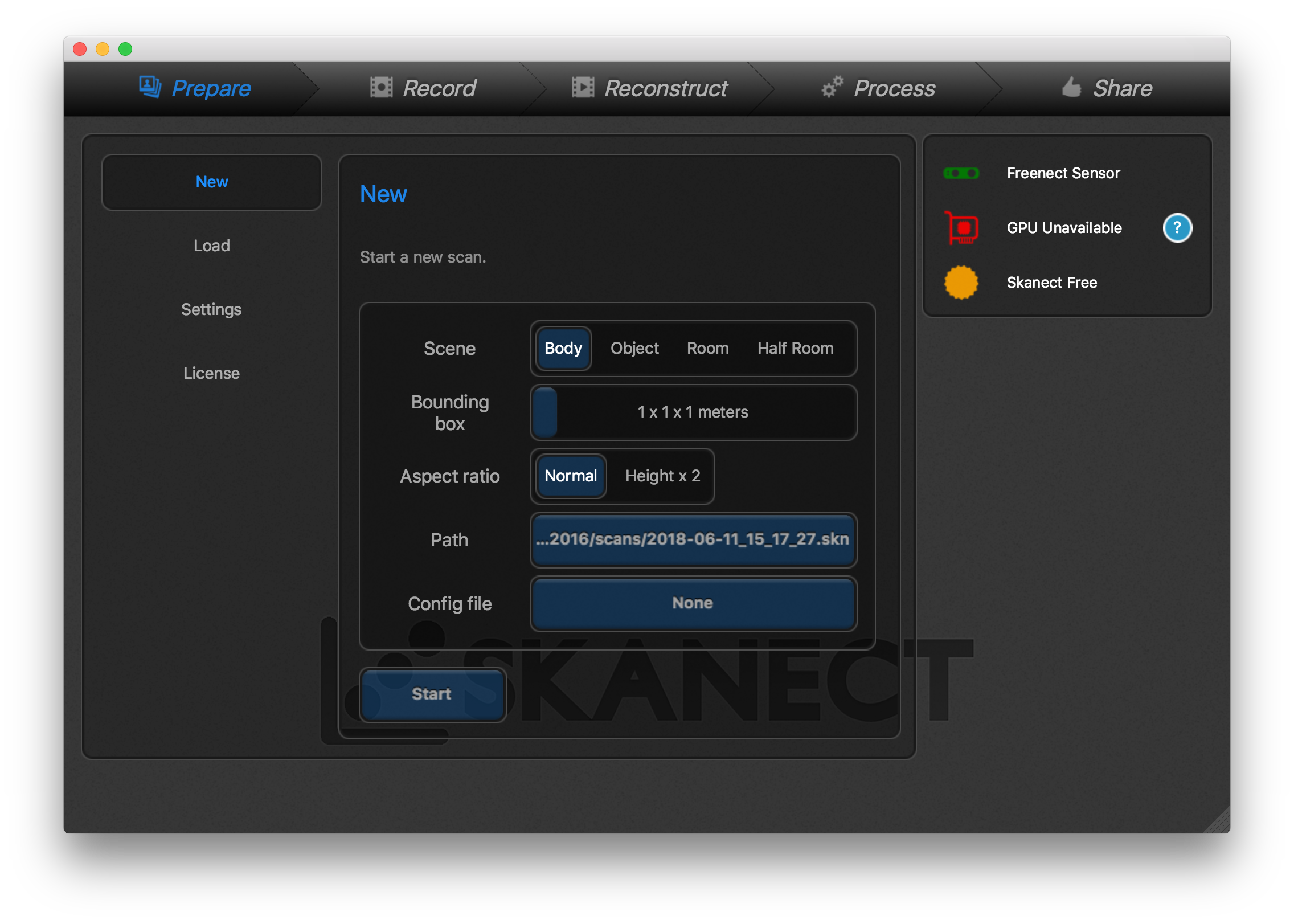Click the green Freenect Sensor icon
The height and width of the screenshot is (924, 1294).
pyautogui.click(x=961, y=173)
